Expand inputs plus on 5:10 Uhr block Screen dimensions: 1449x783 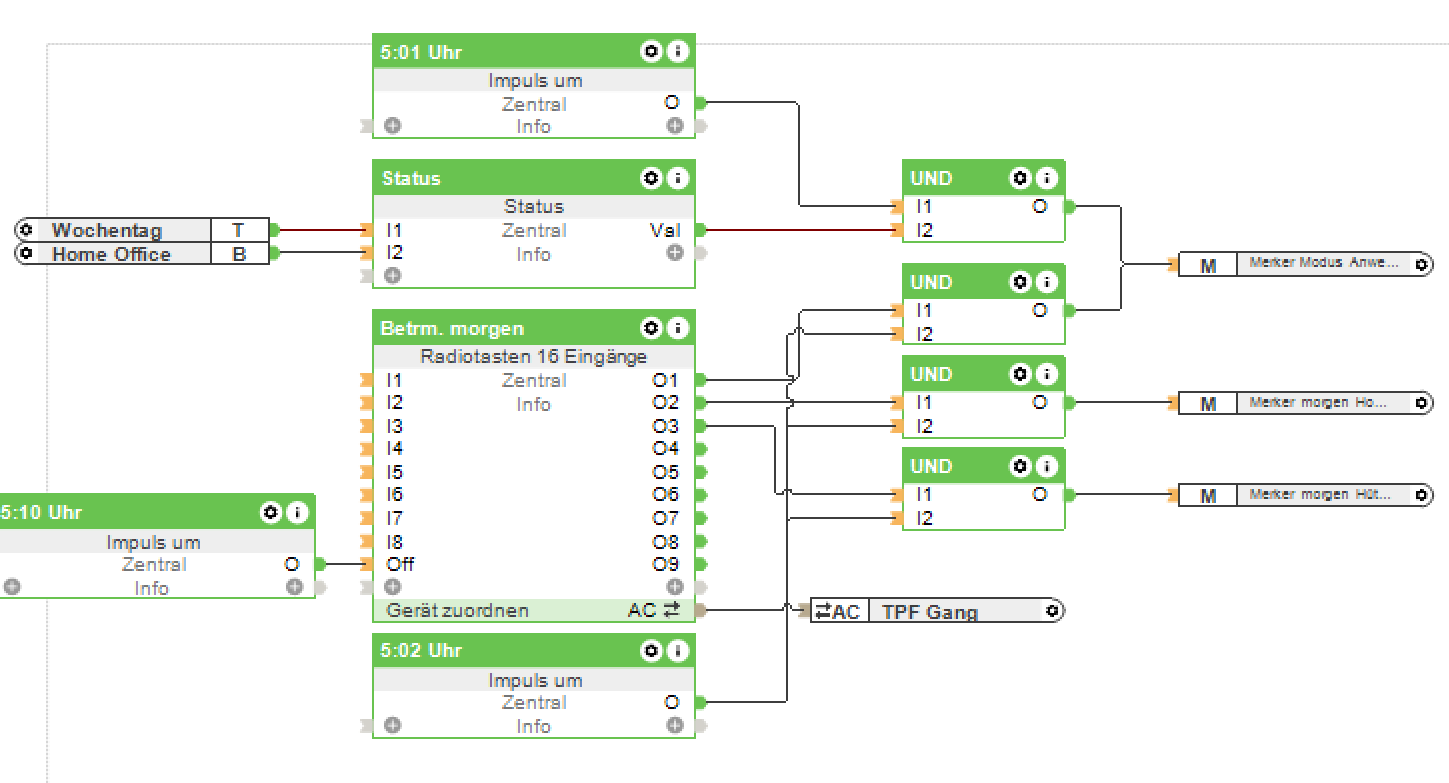pos(11,587)
